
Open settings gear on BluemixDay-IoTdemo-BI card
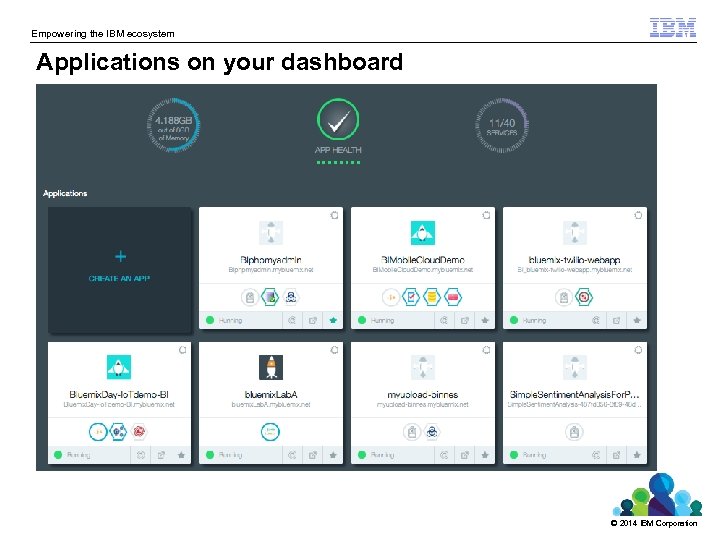(x=183, y=350)
